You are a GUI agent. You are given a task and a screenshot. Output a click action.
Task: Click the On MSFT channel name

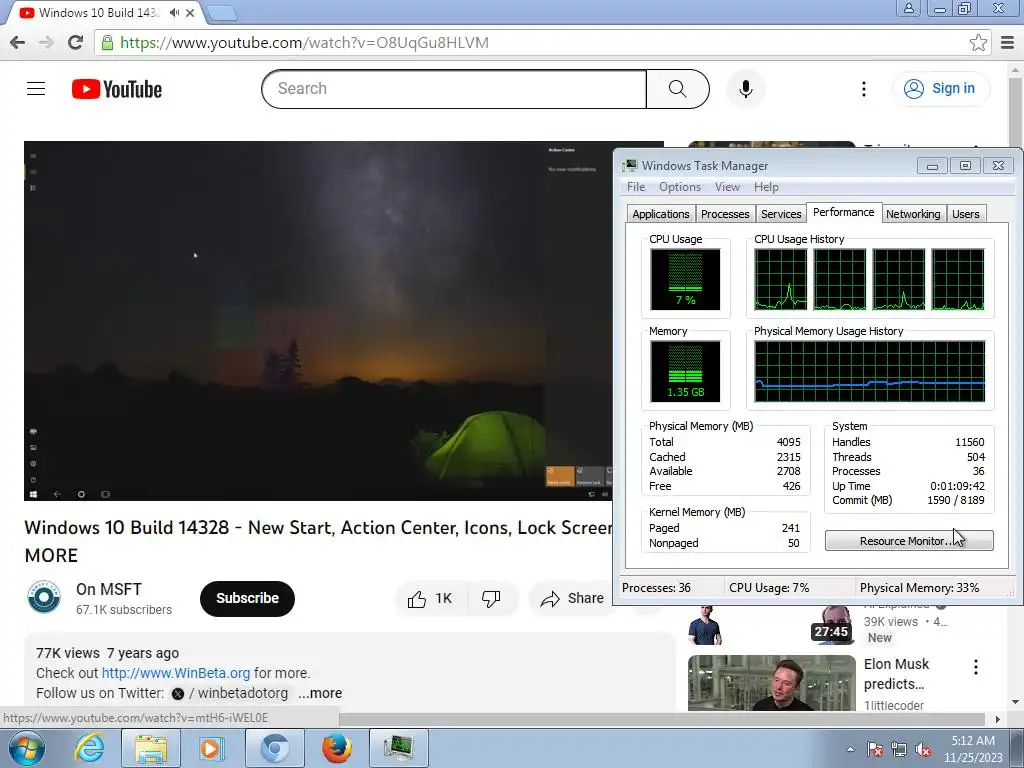coord(108,590)
